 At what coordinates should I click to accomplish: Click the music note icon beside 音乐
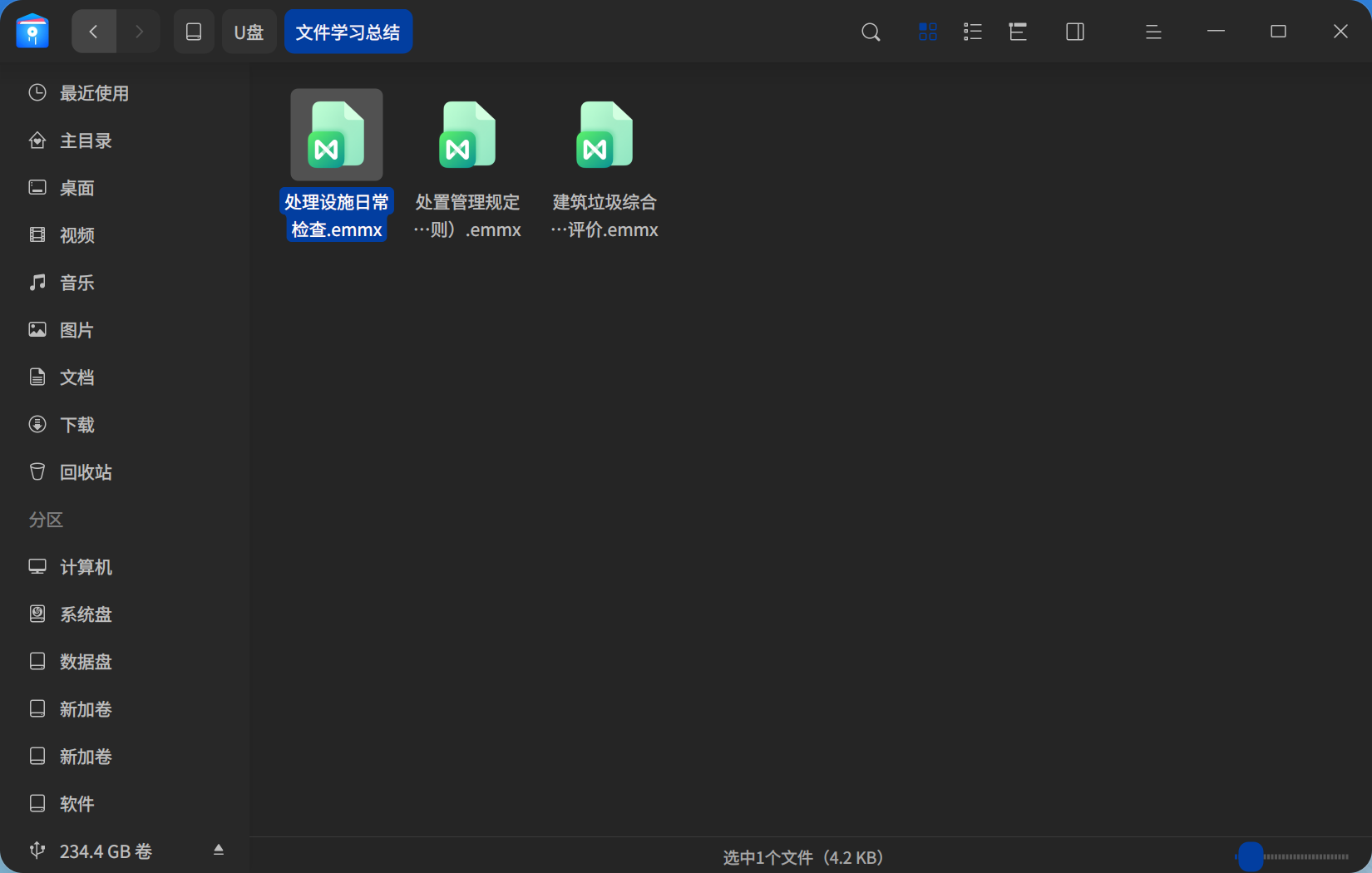tap(37, 282)
